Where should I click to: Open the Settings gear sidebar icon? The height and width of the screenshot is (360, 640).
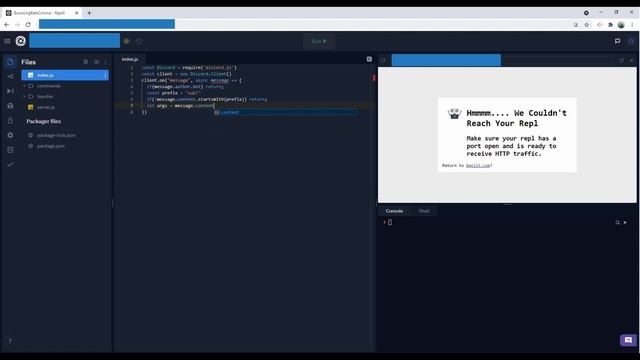(x=10, y=135)
